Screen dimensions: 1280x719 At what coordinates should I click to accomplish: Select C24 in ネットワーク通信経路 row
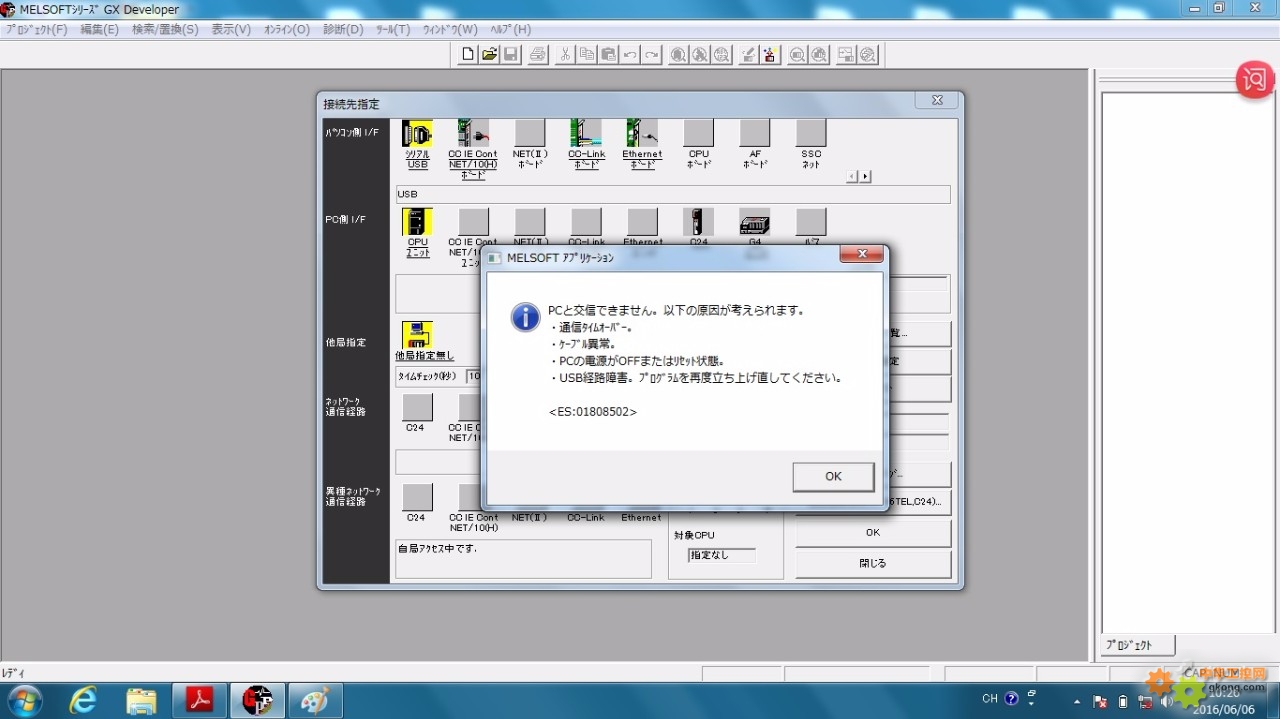click(417, 407)
